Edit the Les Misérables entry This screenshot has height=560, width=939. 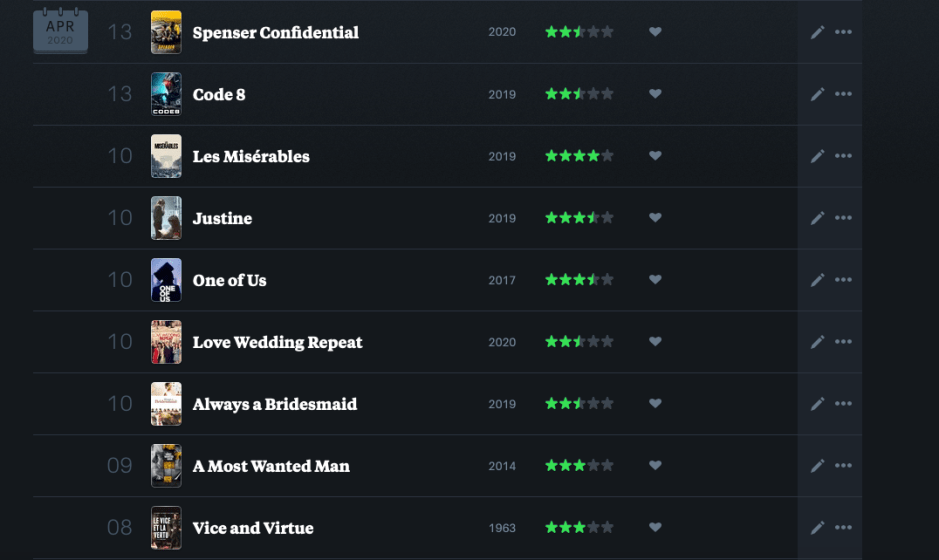(817, 156)
